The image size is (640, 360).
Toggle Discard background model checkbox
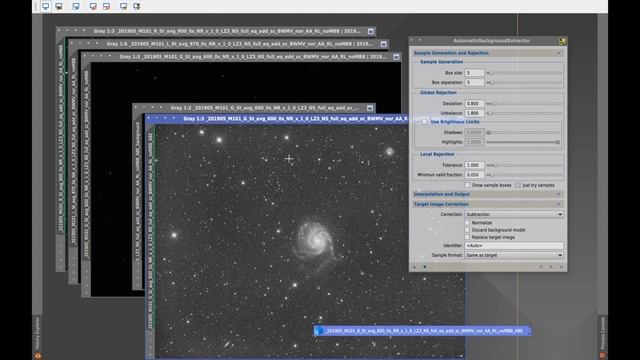467,230
